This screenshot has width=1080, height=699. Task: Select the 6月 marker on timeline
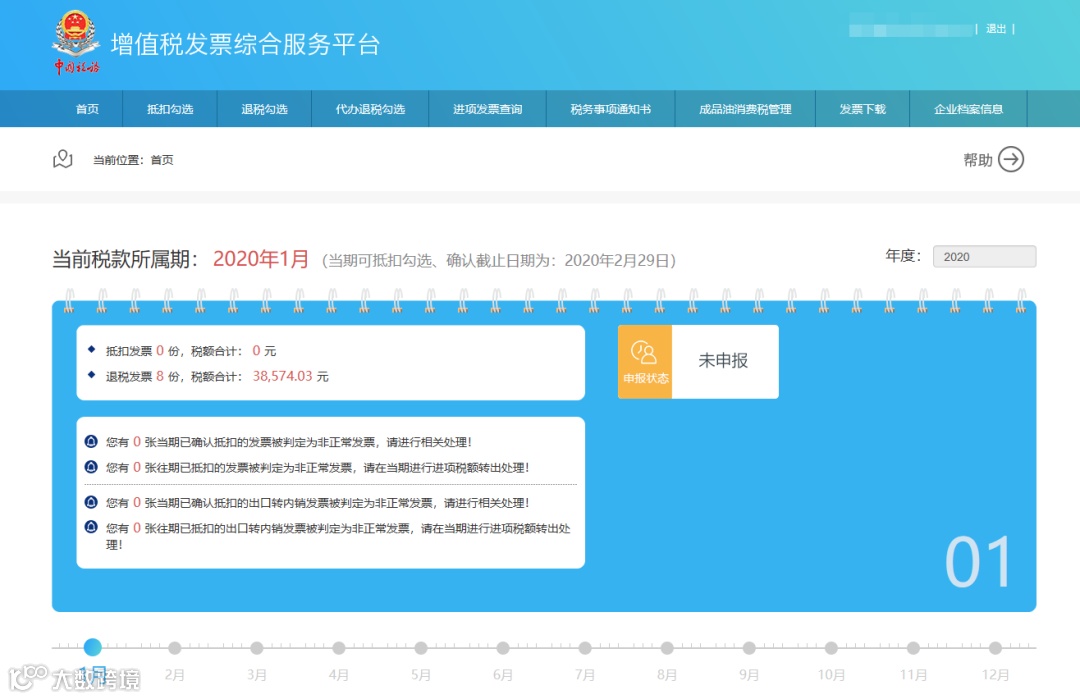tap(503, 648)
